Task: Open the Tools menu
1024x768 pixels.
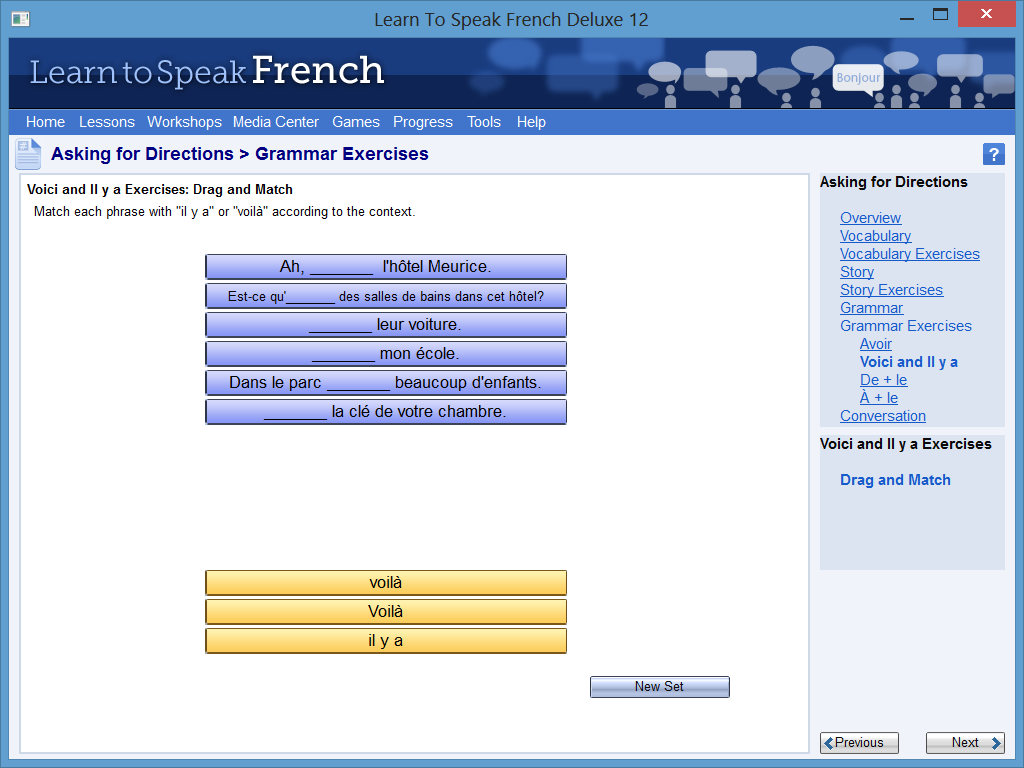Action: coord(484,122)
